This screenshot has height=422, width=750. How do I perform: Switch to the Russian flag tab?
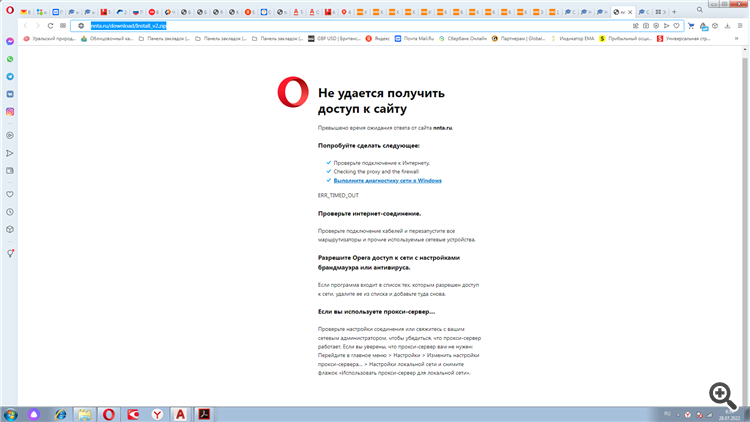(x=138, y=12)
